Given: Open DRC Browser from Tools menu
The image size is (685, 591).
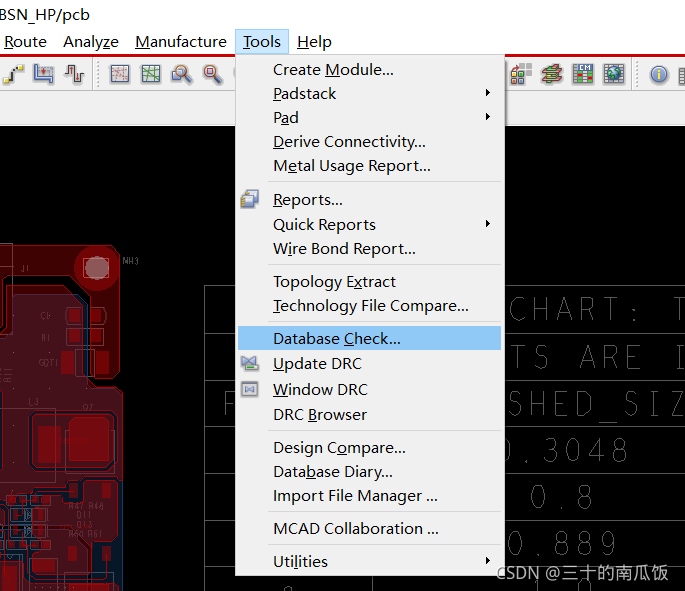Looking at the screenshot, I should point(370,415).
